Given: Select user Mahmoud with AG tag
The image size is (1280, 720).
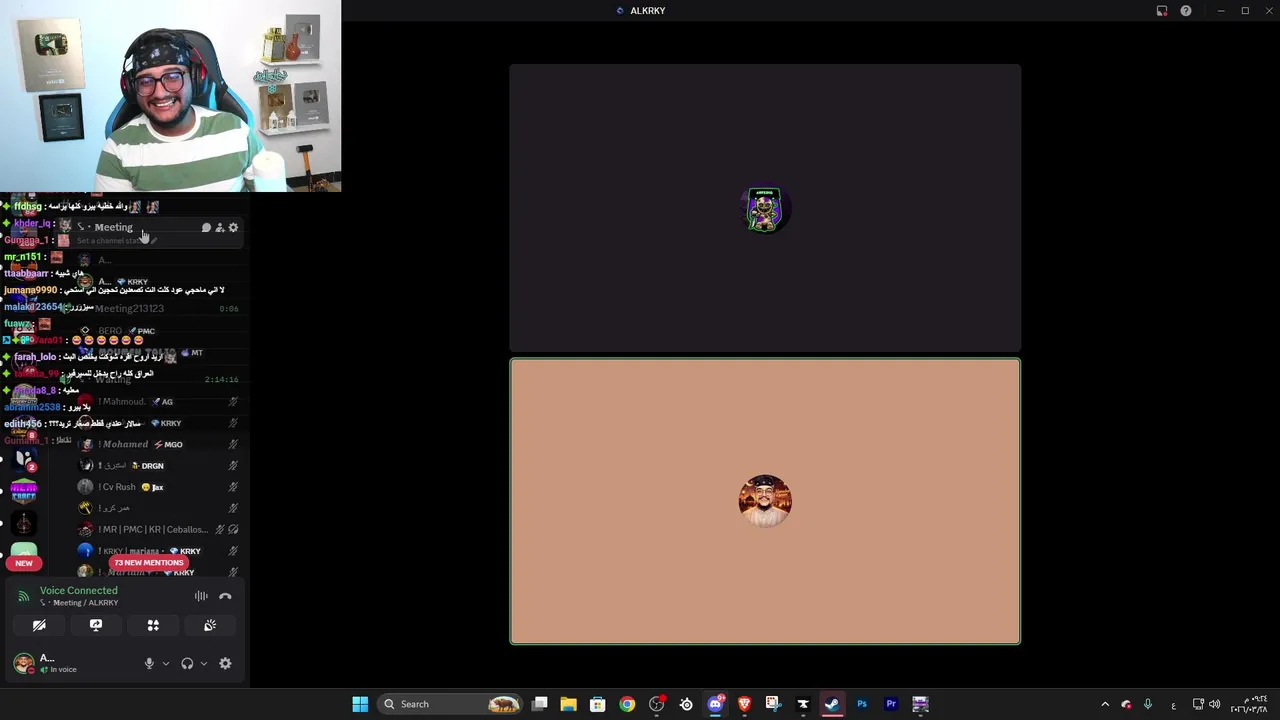Looking at the screenshot, I should click(160, 402).
